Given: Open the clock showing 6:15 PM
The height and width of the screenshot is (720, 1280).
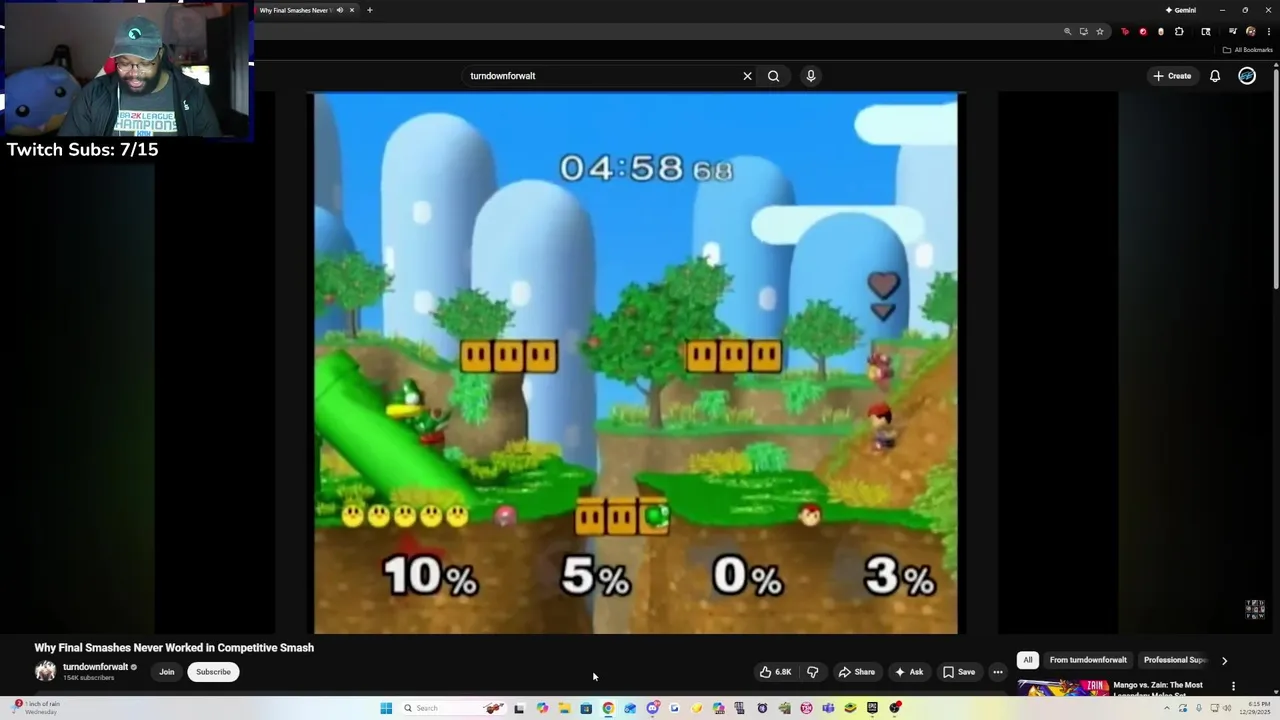Looking at the screenshot, I should [x=1256, y=708].
